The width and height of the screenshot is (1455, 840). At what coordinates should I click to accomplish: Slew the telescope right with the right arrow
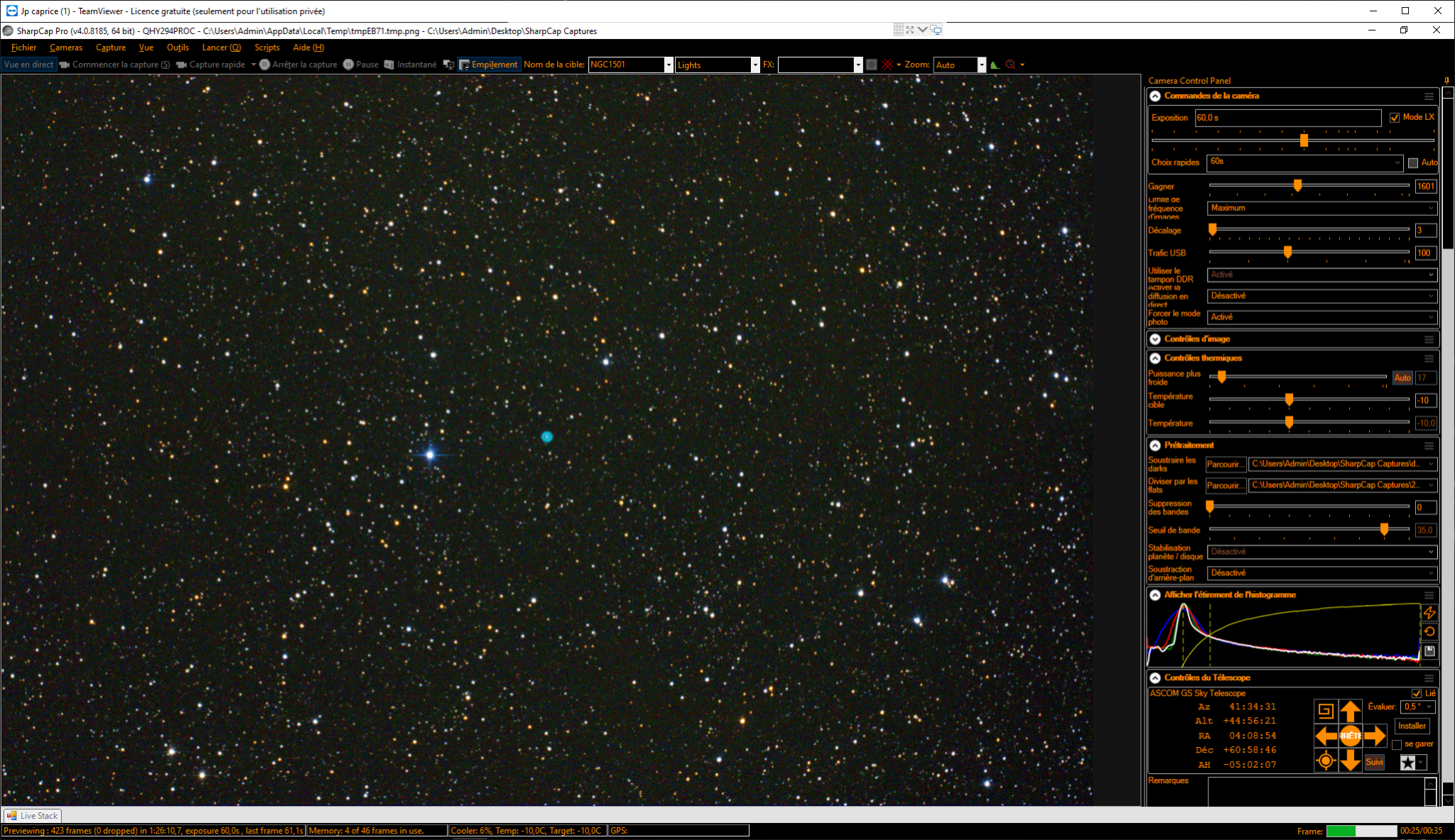(1375, 736)
